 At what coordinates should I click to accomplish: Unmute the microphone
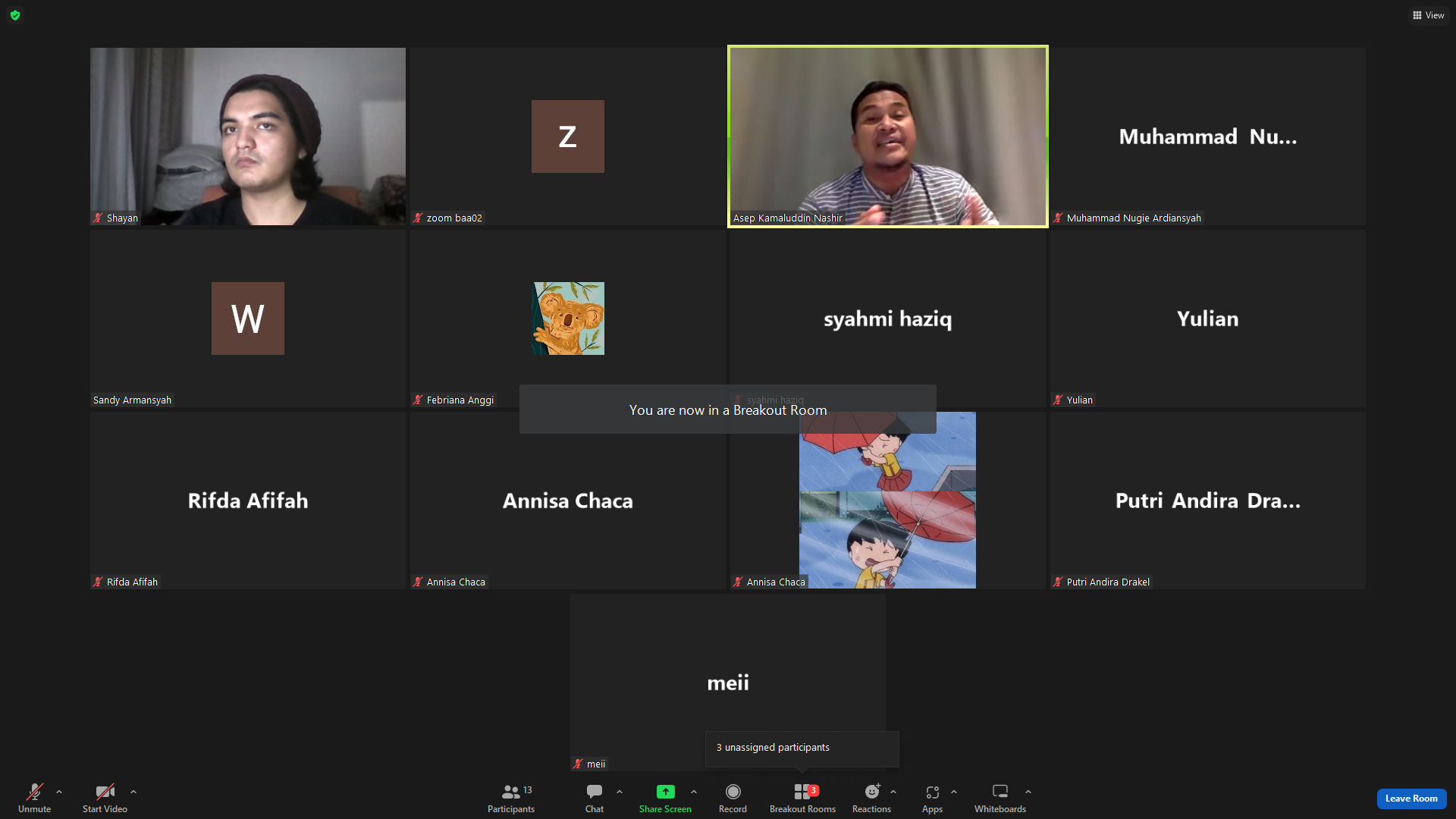click(34, 798)
